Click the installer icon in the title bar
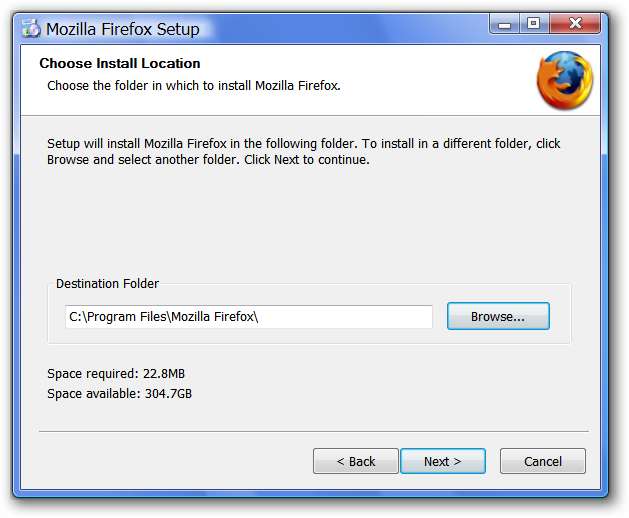Image resolution: width=629 pixels, height=518 pixels. pos(29,28)
